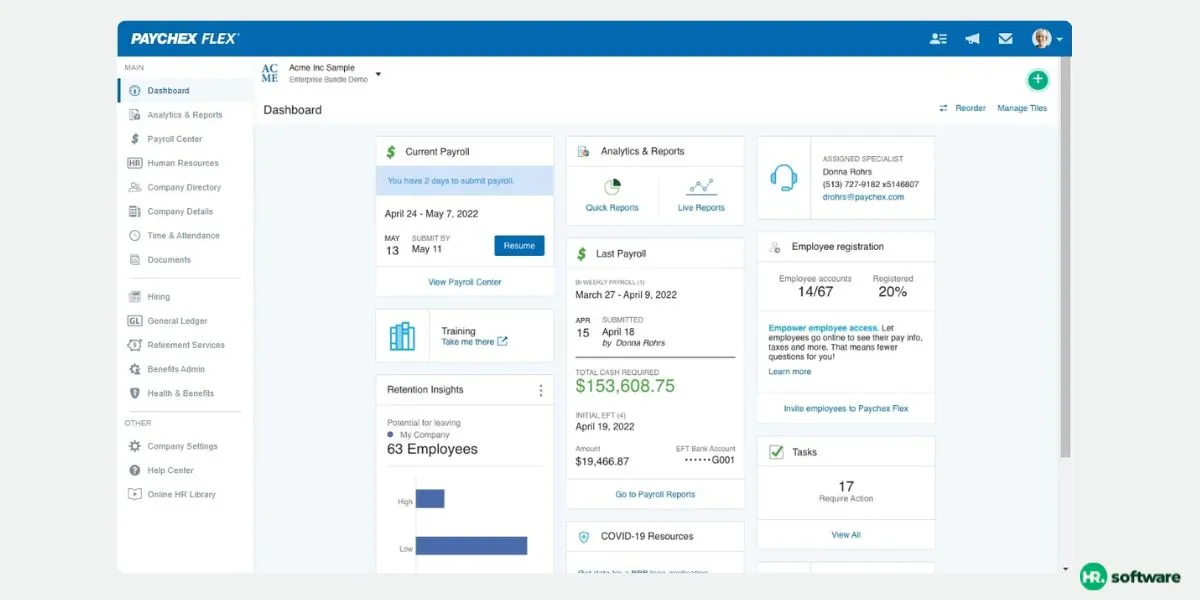Click the Paychex Flex logo

click(185, 39)
